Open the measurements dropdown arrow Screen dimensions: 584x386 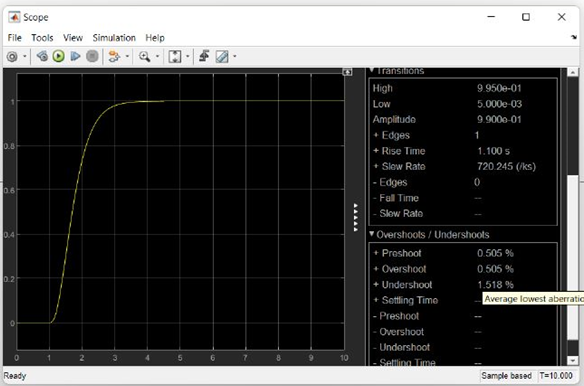click(x=235, y=57)
